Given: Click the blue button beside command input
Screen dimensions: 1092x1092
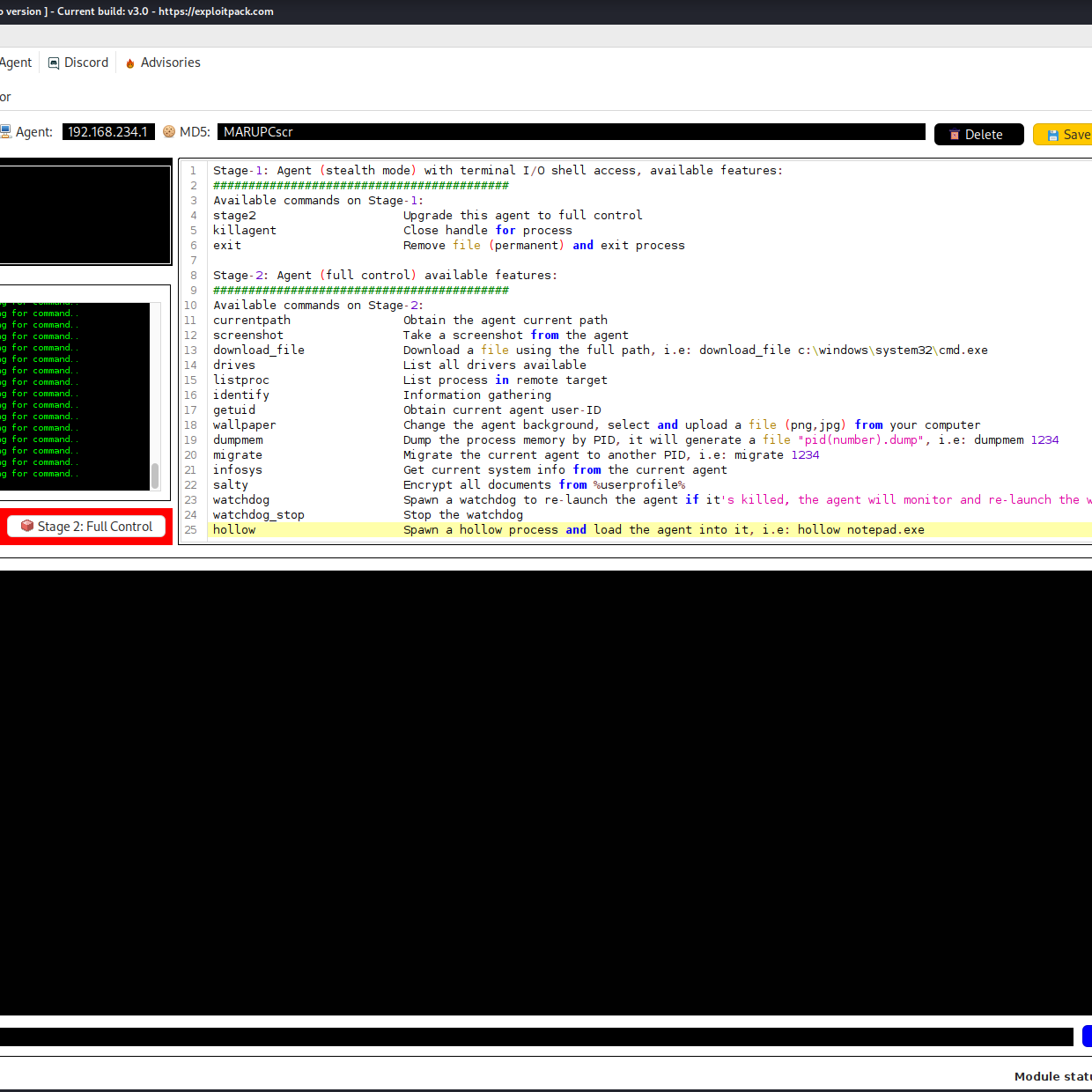Looking at the screenshot, I should click(x=1087, y=1037).
